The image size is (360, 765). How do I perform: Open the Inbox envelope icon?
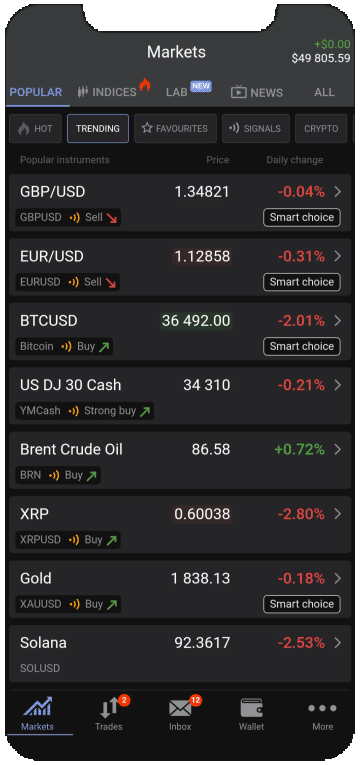180,708
